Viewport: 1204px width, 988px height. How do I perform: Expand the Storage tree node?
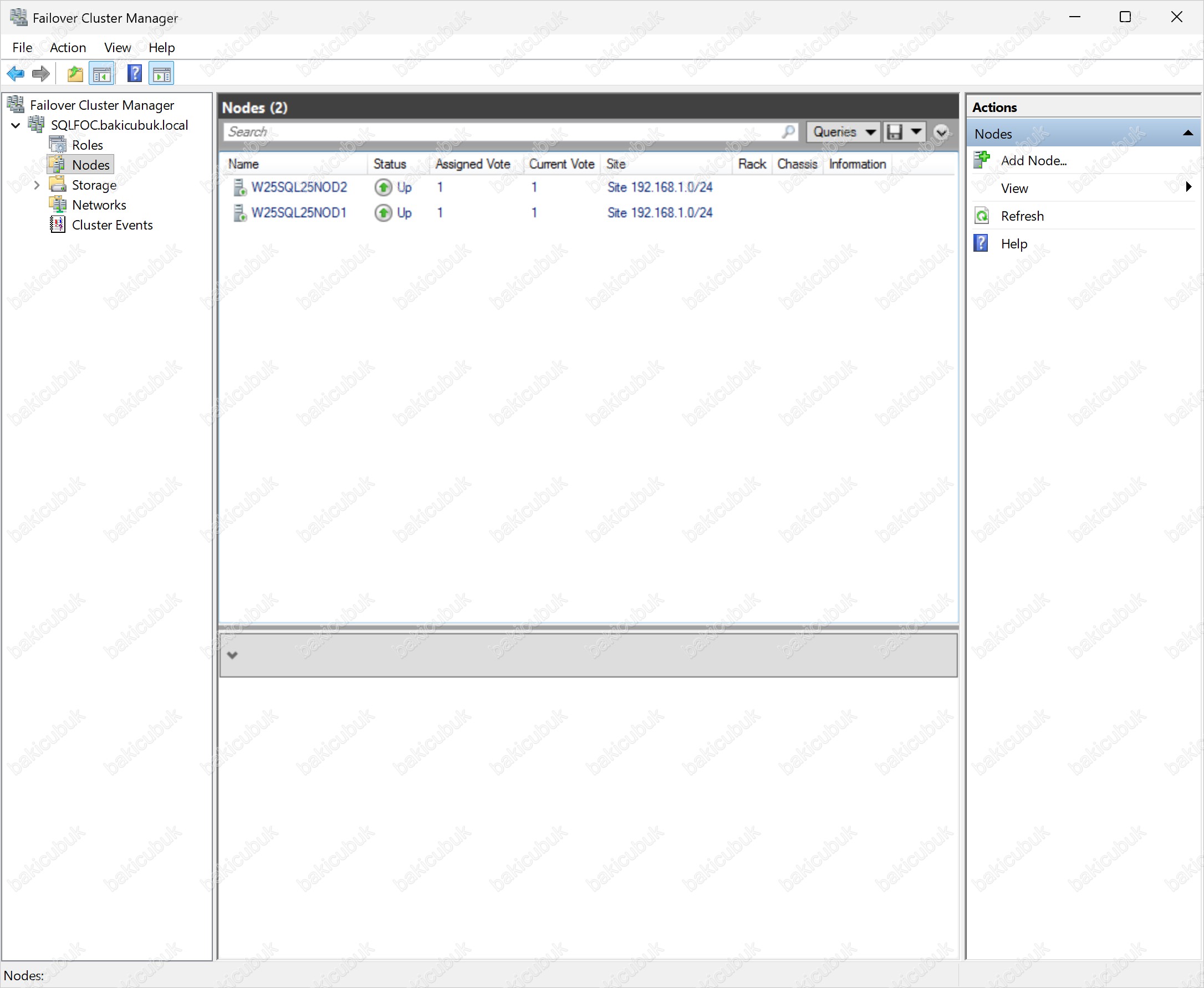37,185
